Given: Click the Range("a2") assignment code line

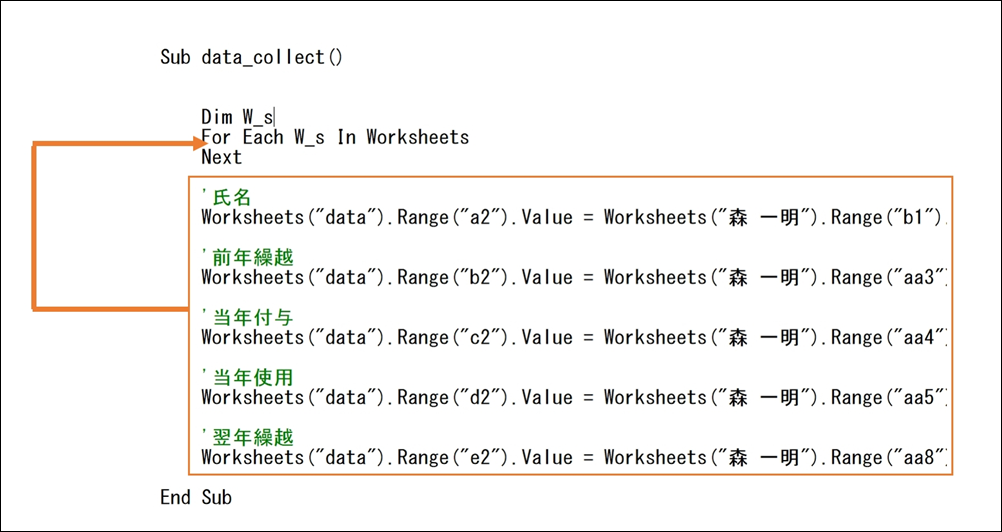Looking at the screenshot, I should pyautogui.click(x=575, y=217).
